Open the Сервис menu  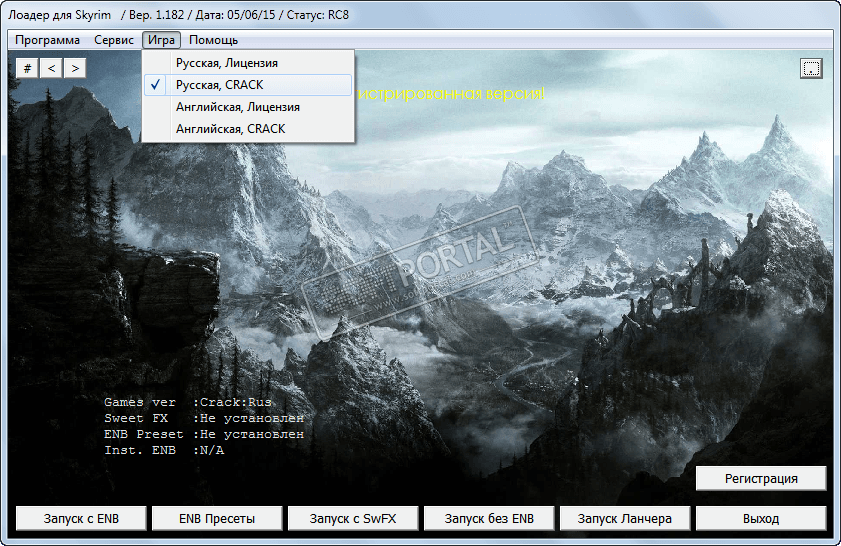(114, 40)
